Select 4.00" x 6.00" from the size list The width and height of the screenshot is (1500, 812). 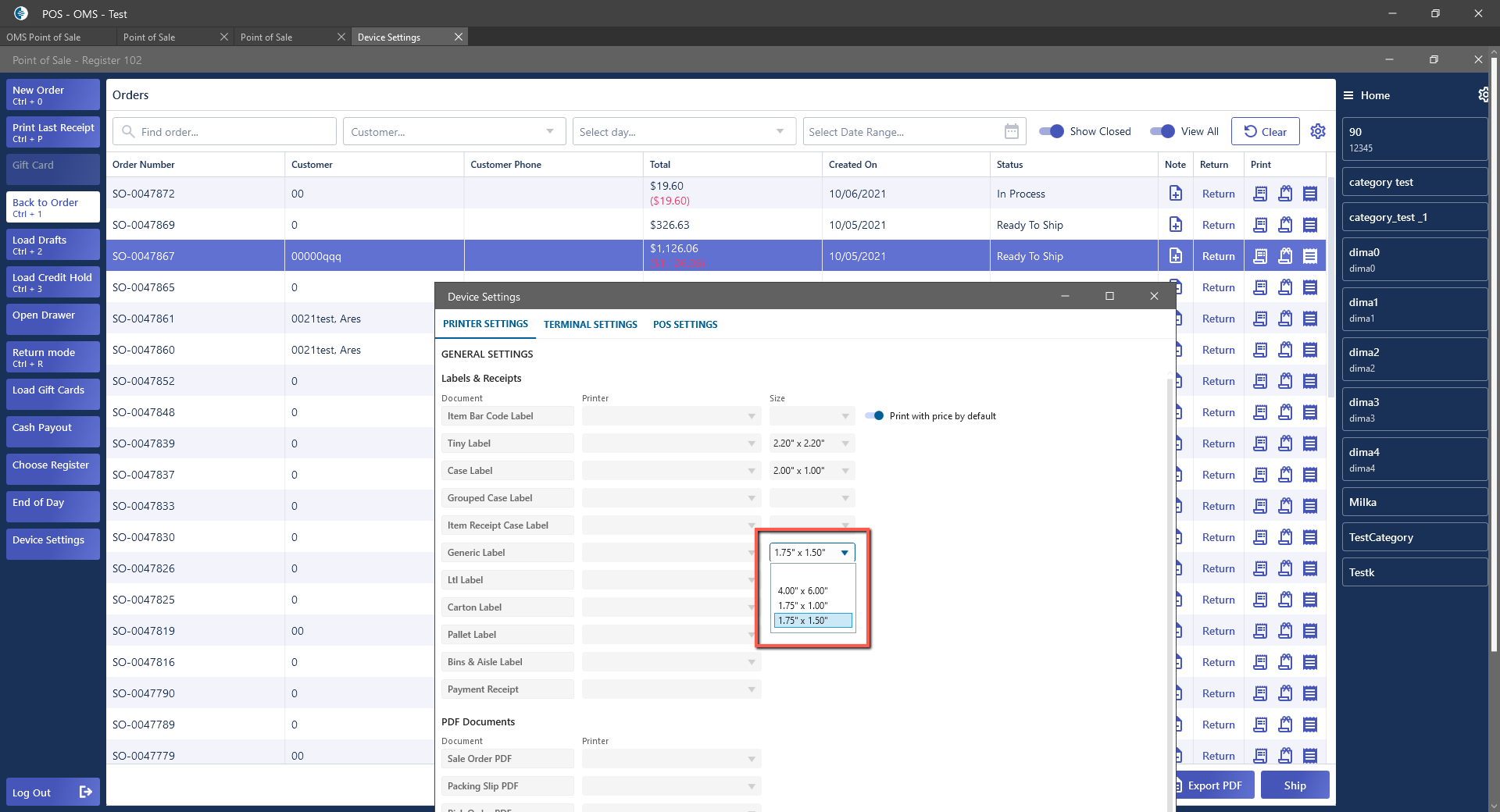(x=802, y=591)
